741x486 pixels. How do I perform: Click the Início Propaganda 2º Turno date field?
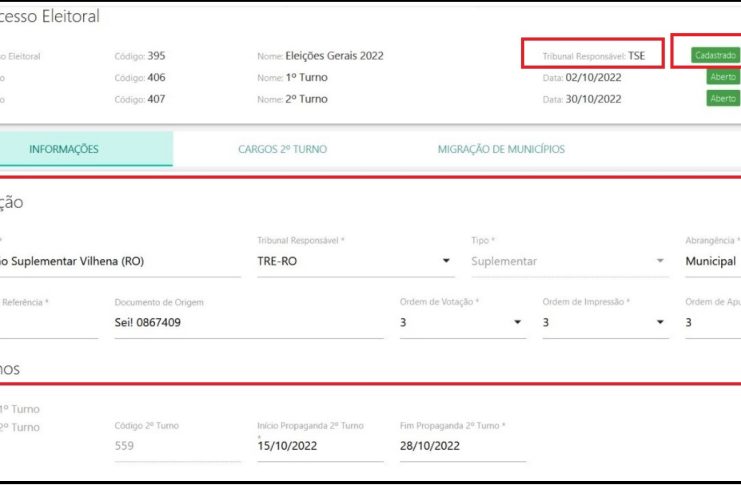point(319,446)
